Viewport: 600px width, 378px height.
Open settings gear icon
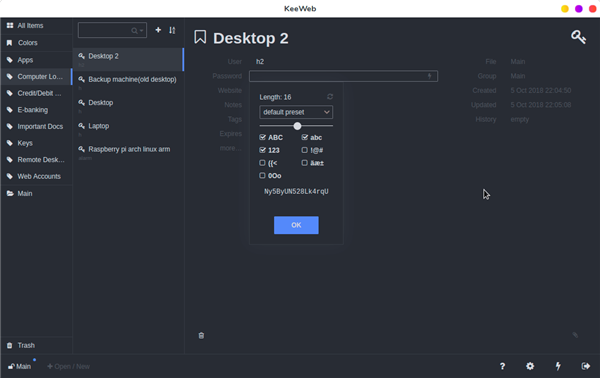pyautogui.click(x=530, y=366)
